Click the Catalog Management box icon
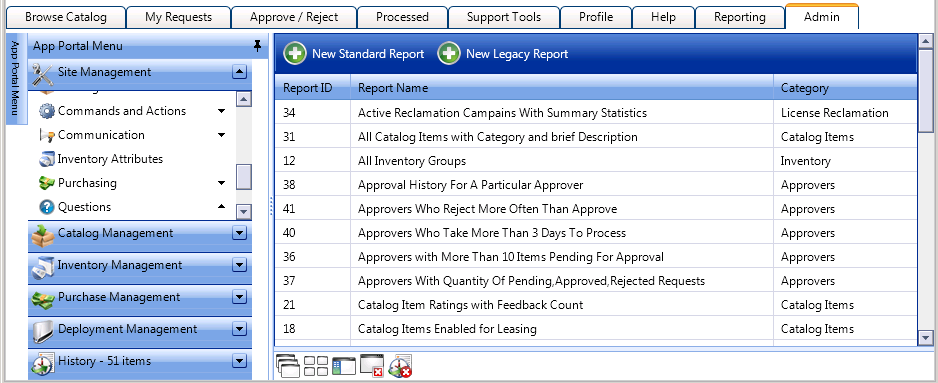The image size is (938, 383). click(42, 235)
